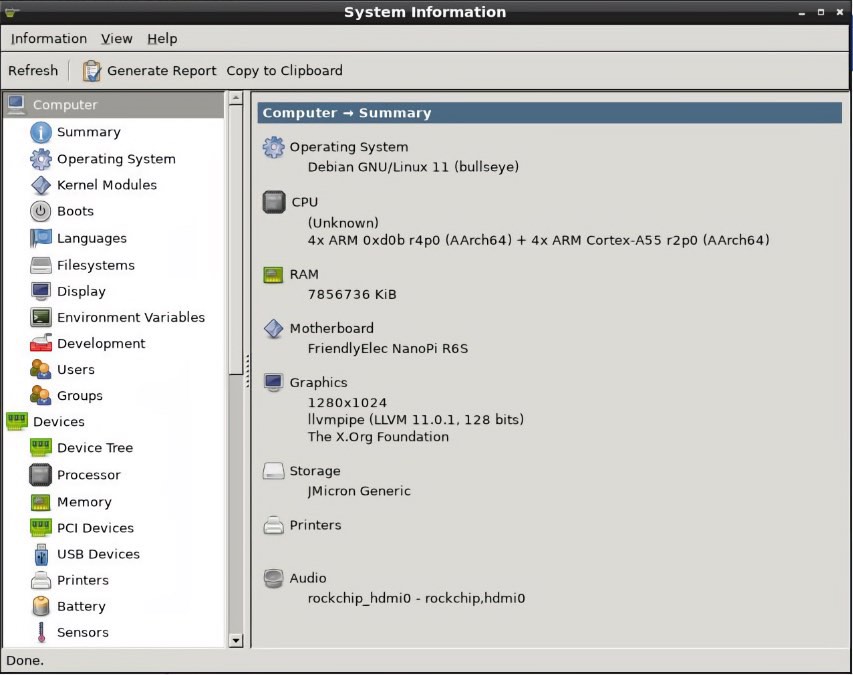Maximize the System Information window
The image size is (853, 675).
point(821,12)
